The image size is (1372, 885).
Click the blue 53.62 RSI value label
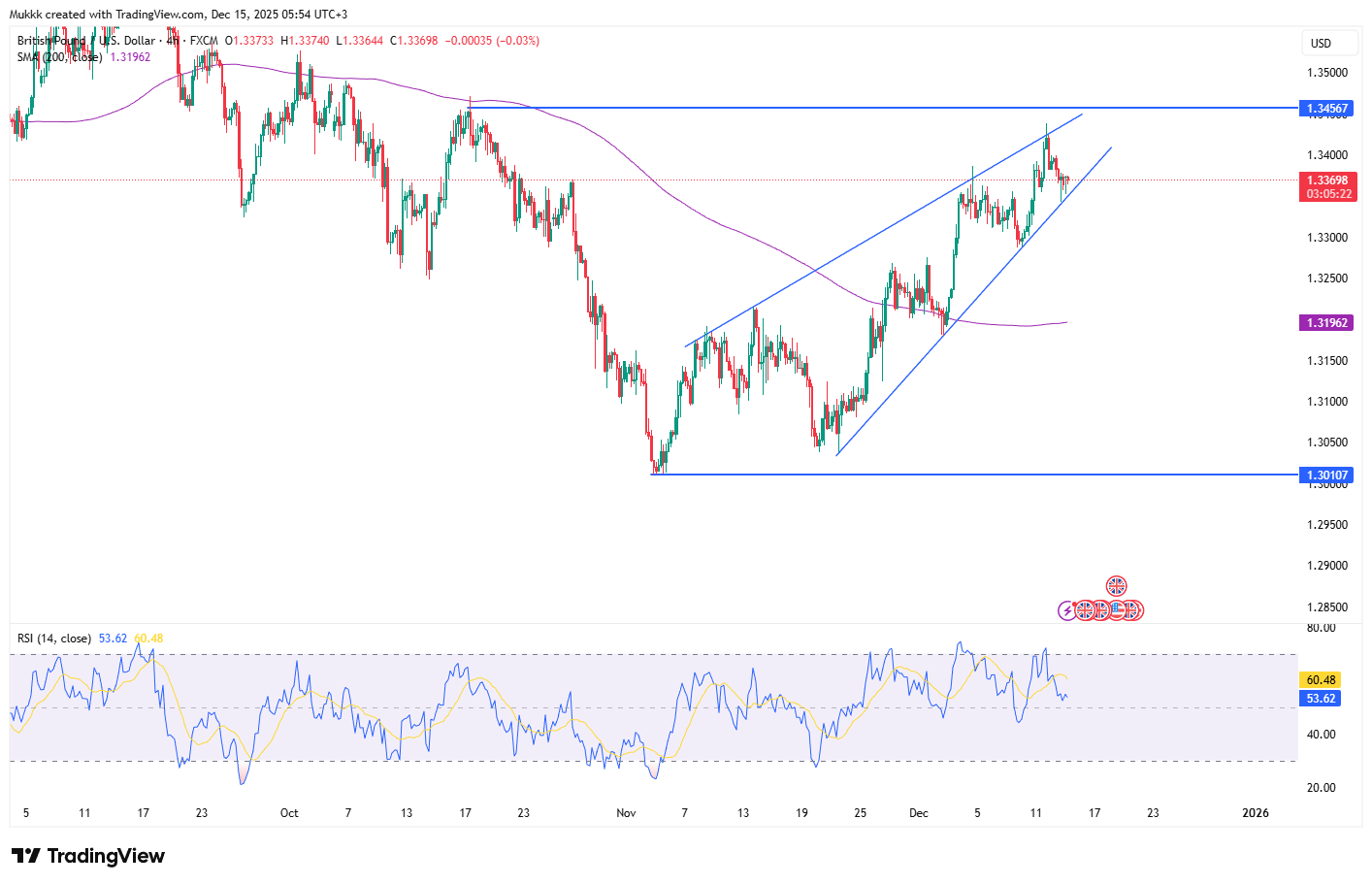coord(1321,699)
